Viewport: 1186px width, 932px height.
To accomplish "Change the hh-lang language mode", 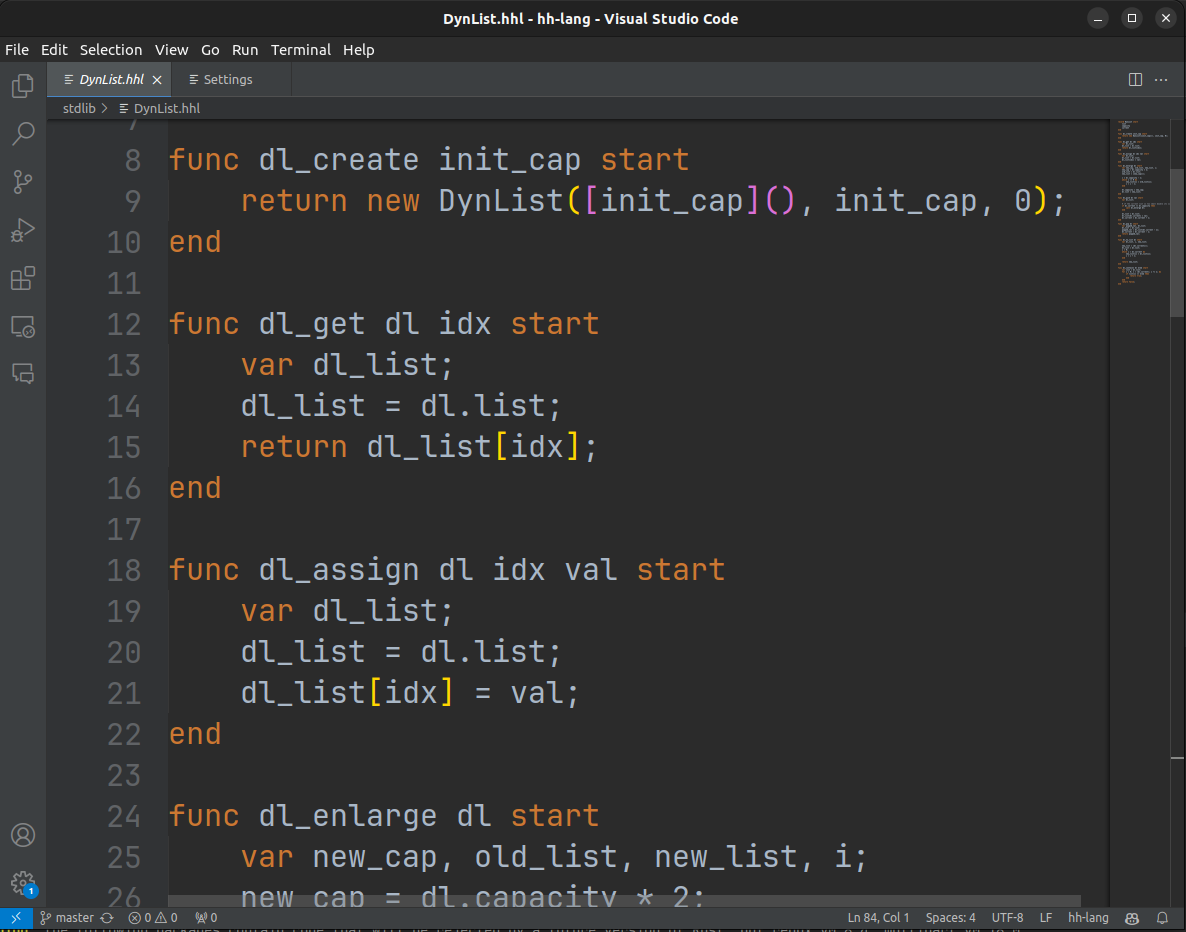I will coord(1088,918).
